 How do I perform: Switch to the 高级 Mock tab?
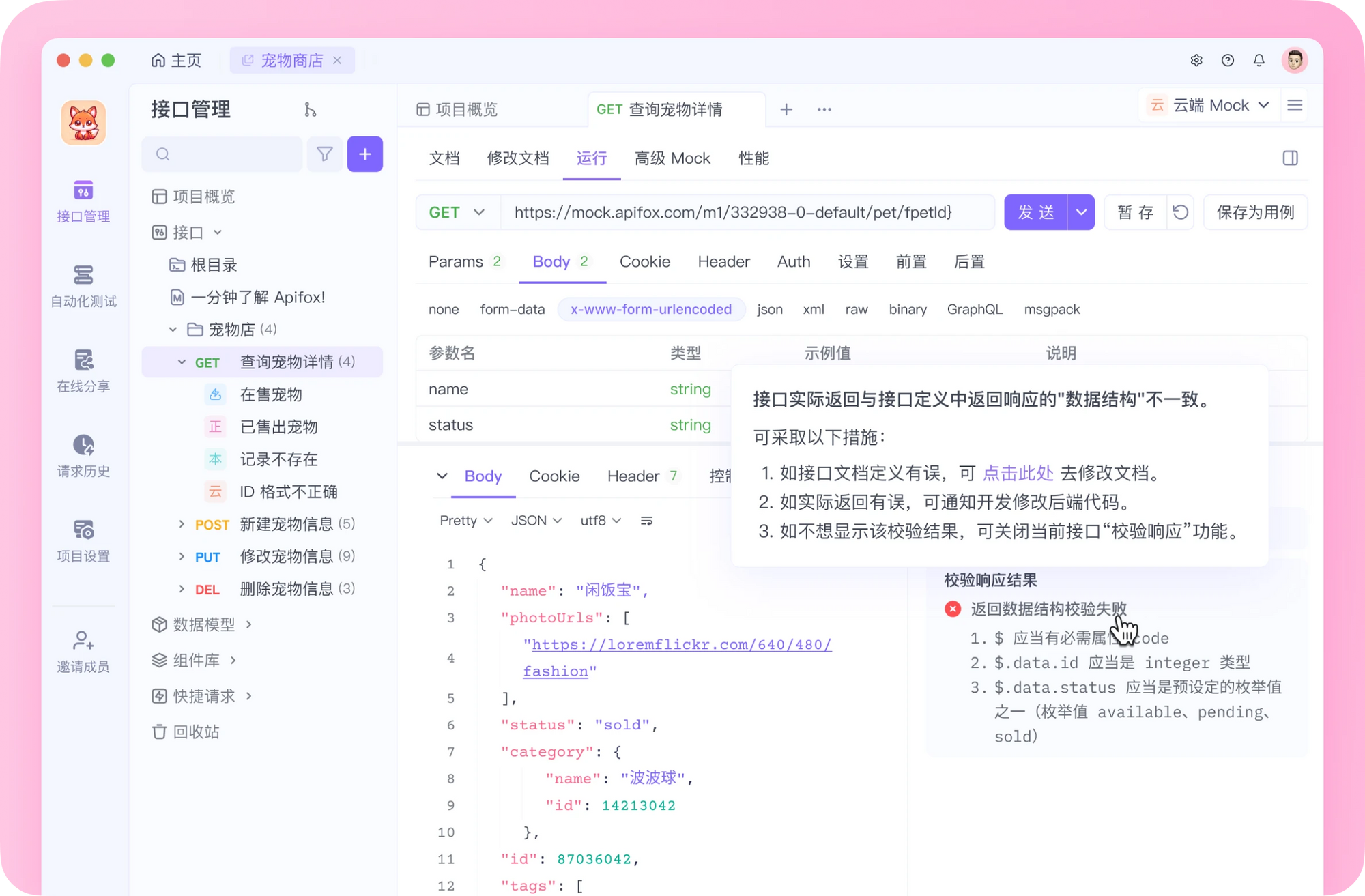pos(672,158)
